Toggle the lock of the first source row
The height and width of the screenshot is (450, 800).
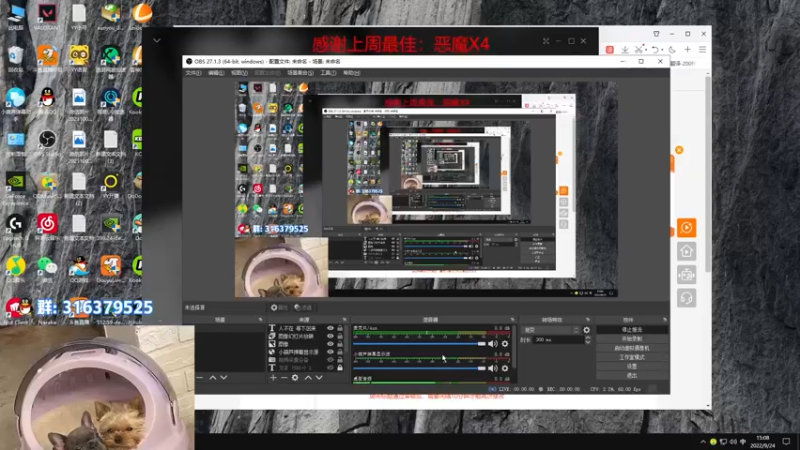[x=340, y=329]
